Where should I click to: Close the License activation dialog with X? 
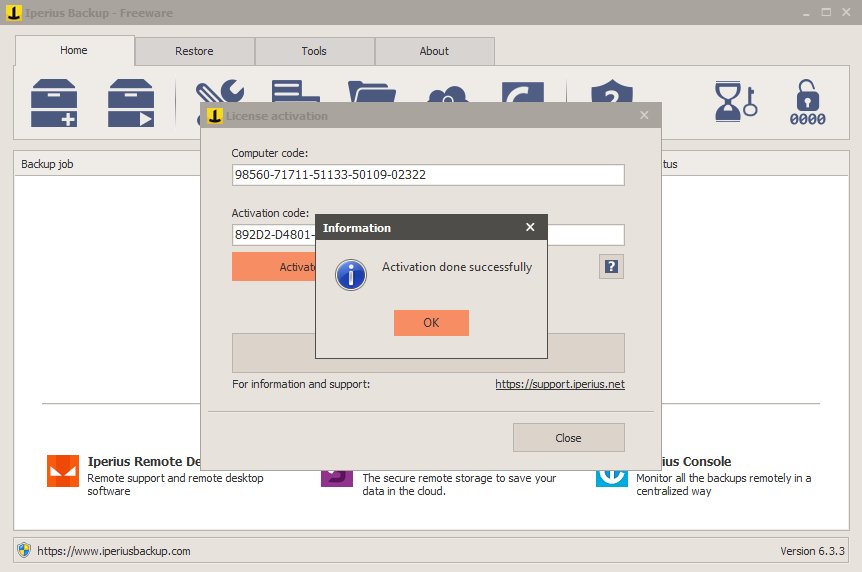tap(644, 115)
